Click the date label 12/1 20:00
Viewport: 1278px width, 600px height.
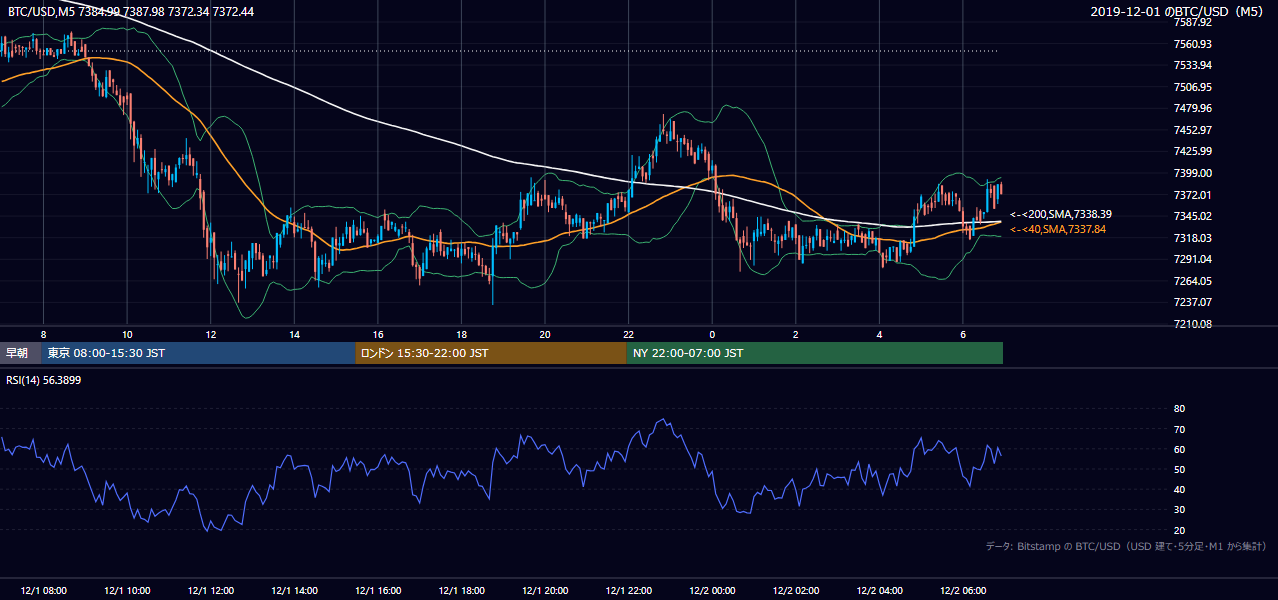tap(544, 591)
